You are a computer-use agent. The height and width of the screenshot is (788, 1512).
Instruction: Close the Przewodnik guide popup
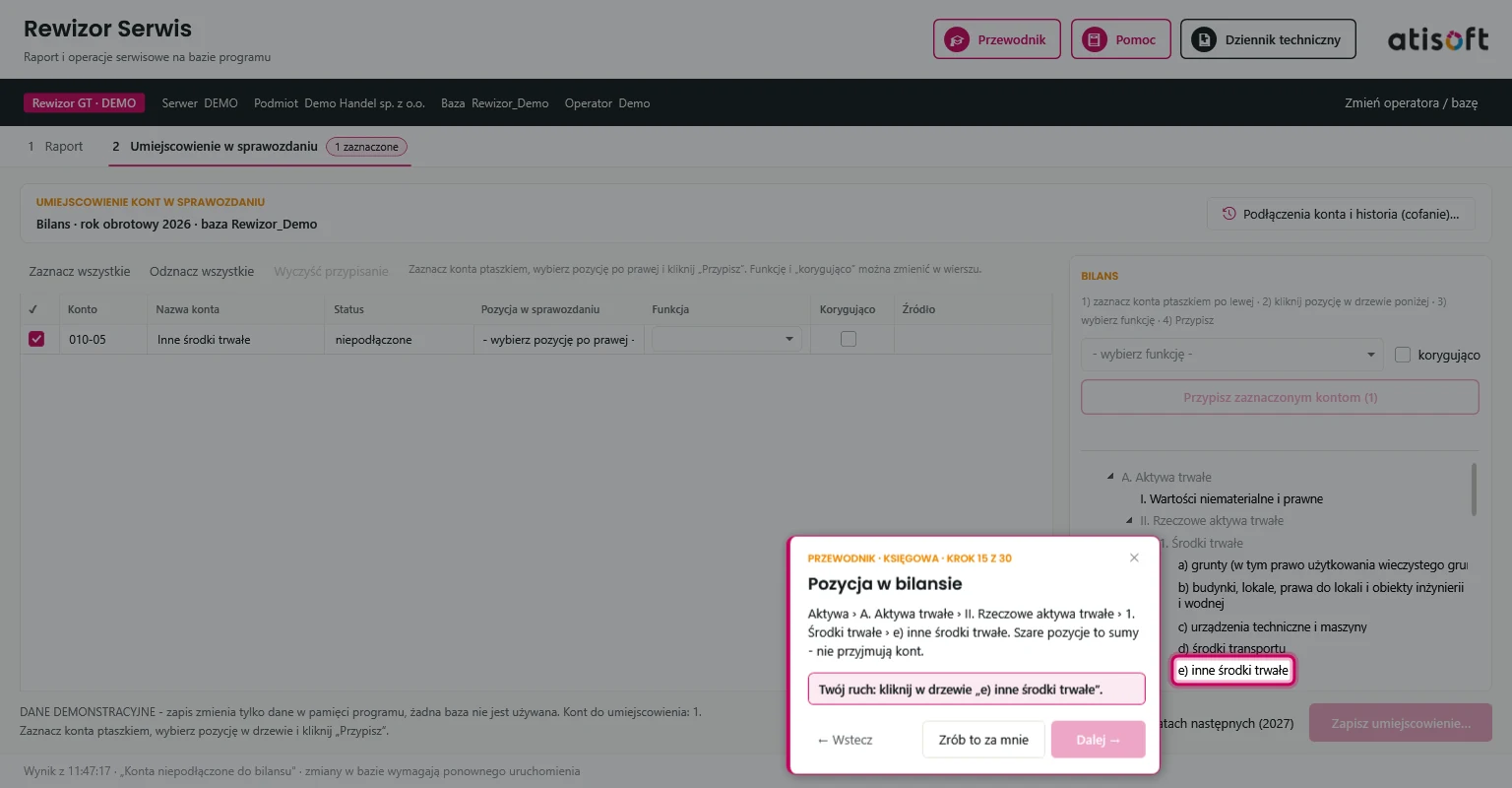pyautogui.click(x=1134, y=558)
